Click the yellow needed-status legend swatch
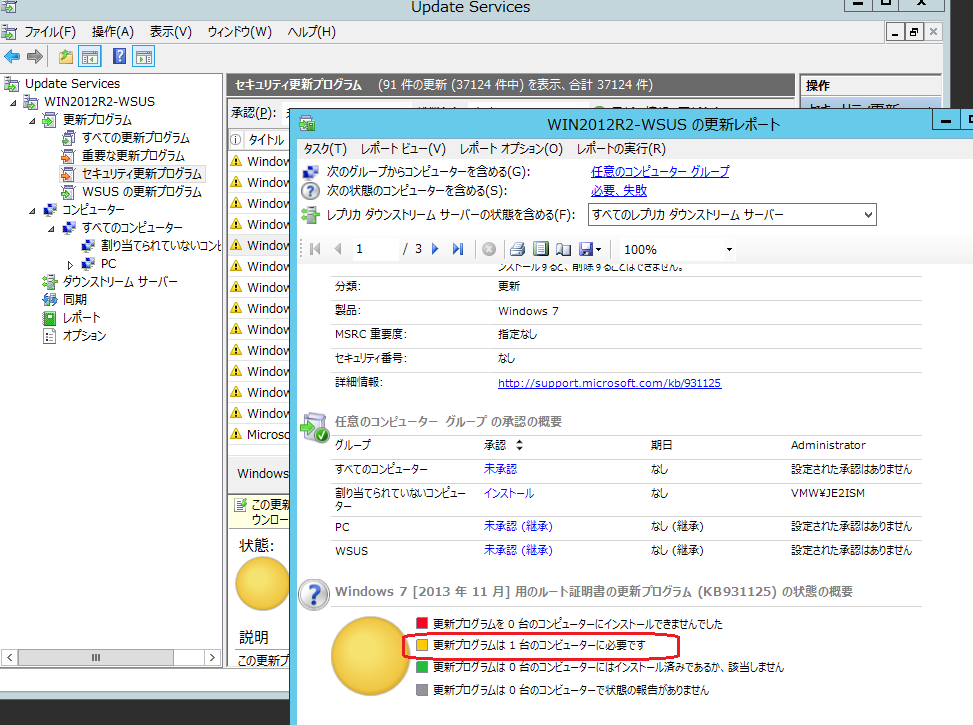973x725 pixels. [x=422, y=645]
